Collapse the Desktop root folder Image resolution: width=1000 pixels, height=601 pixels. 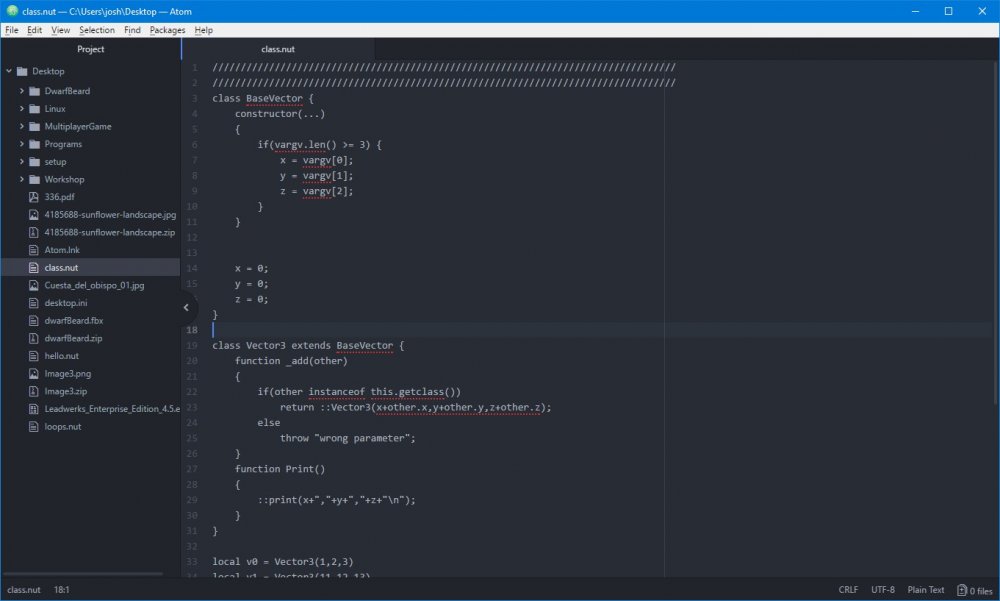coord(9,72)
